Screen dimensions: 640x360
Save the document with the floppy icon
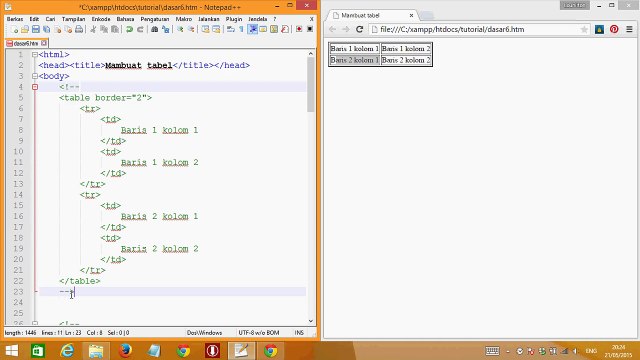[36, 29]
